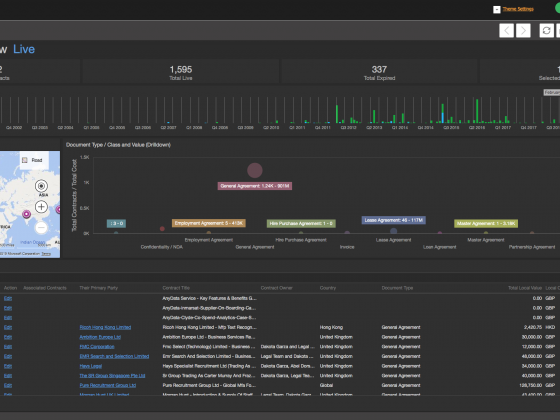The width and height of the screenshot is (560, 420).
Task: Click the Invoice axis label
Action: (x=347, y=247)
